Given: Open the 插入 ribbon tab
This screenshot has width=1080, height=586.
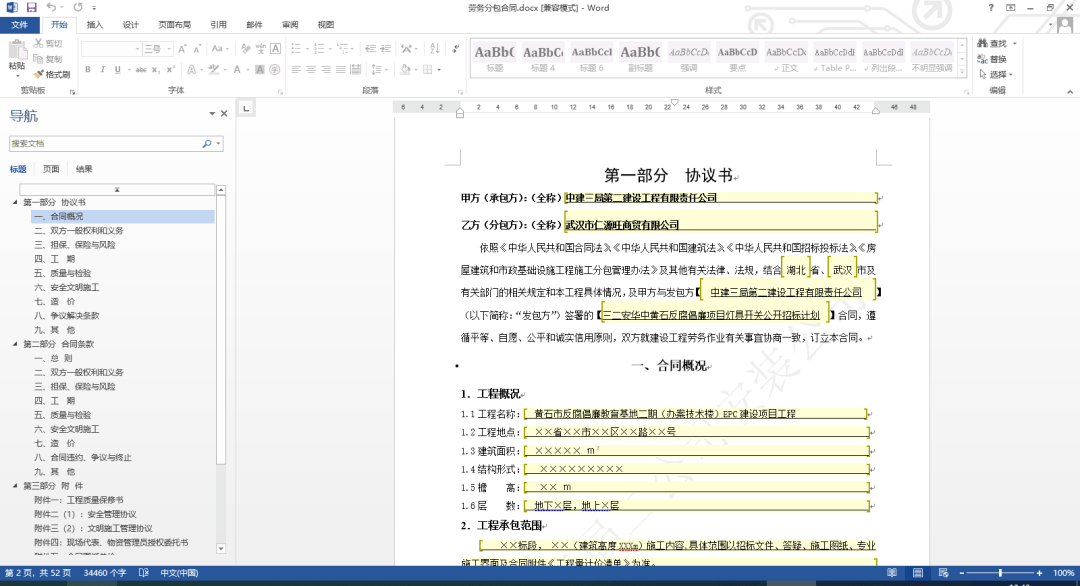Looking at the screenshot, I should pyautogui.click(x=95, y=24).
